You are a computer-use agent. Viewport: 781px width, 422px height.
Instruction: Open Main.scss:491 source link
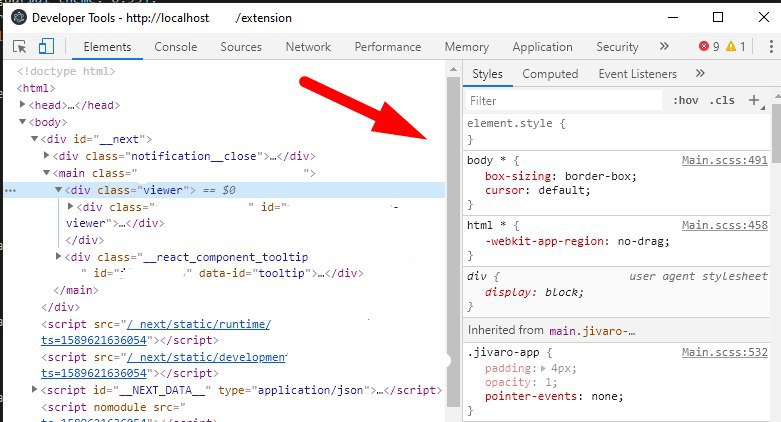725,160
